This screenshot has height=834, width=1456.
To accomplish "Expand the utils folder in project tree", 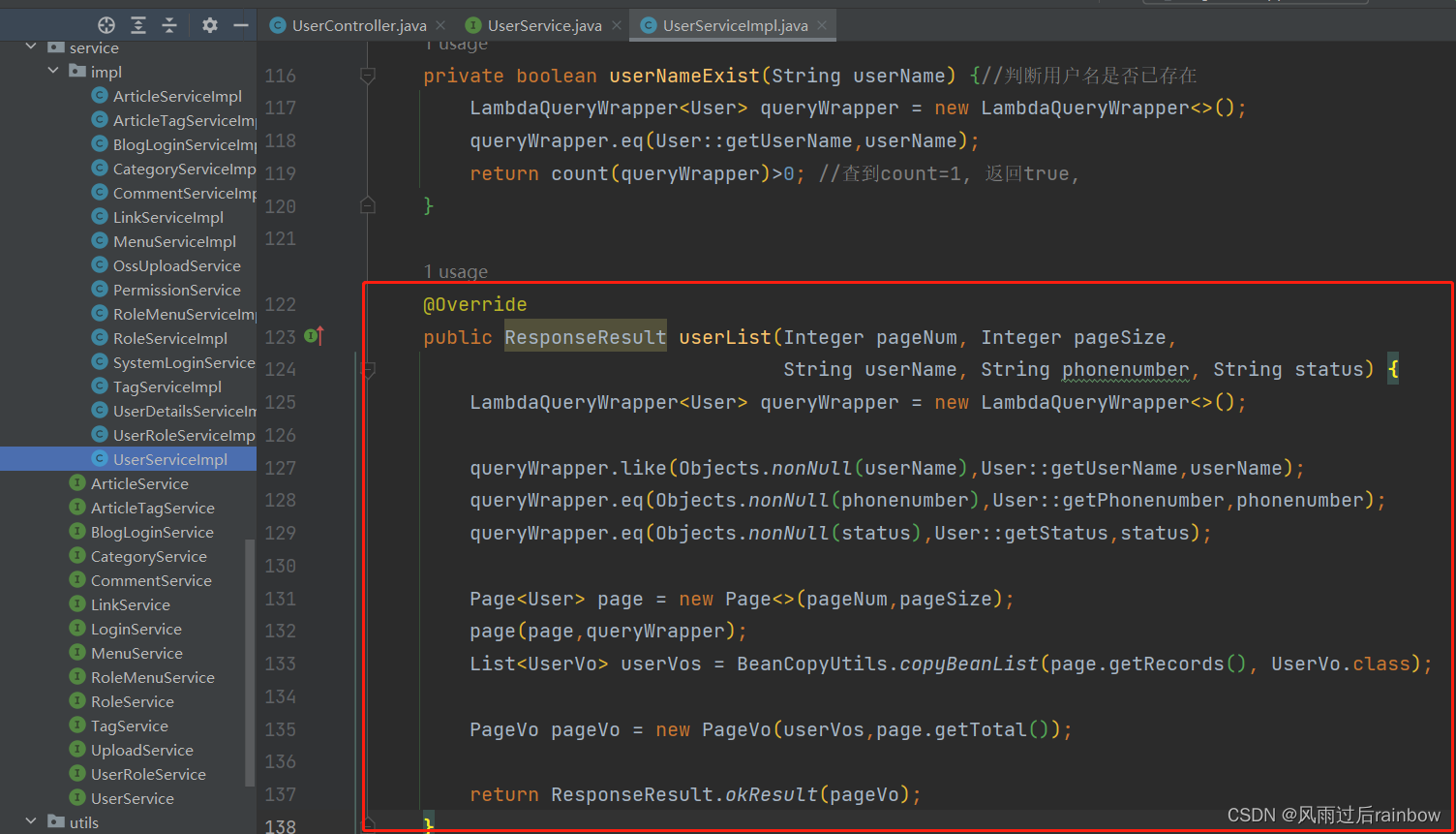I will (31, 821).
